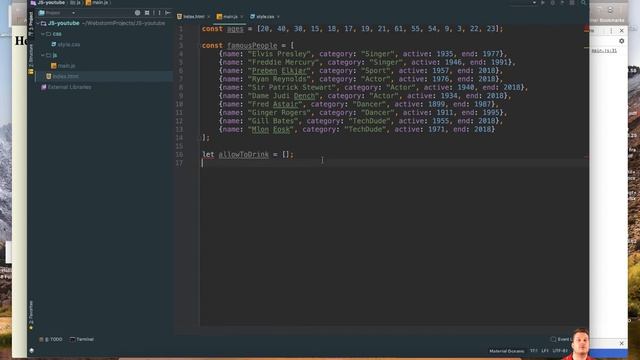Switch to the main.js editor tab

[x=230, y=17]
